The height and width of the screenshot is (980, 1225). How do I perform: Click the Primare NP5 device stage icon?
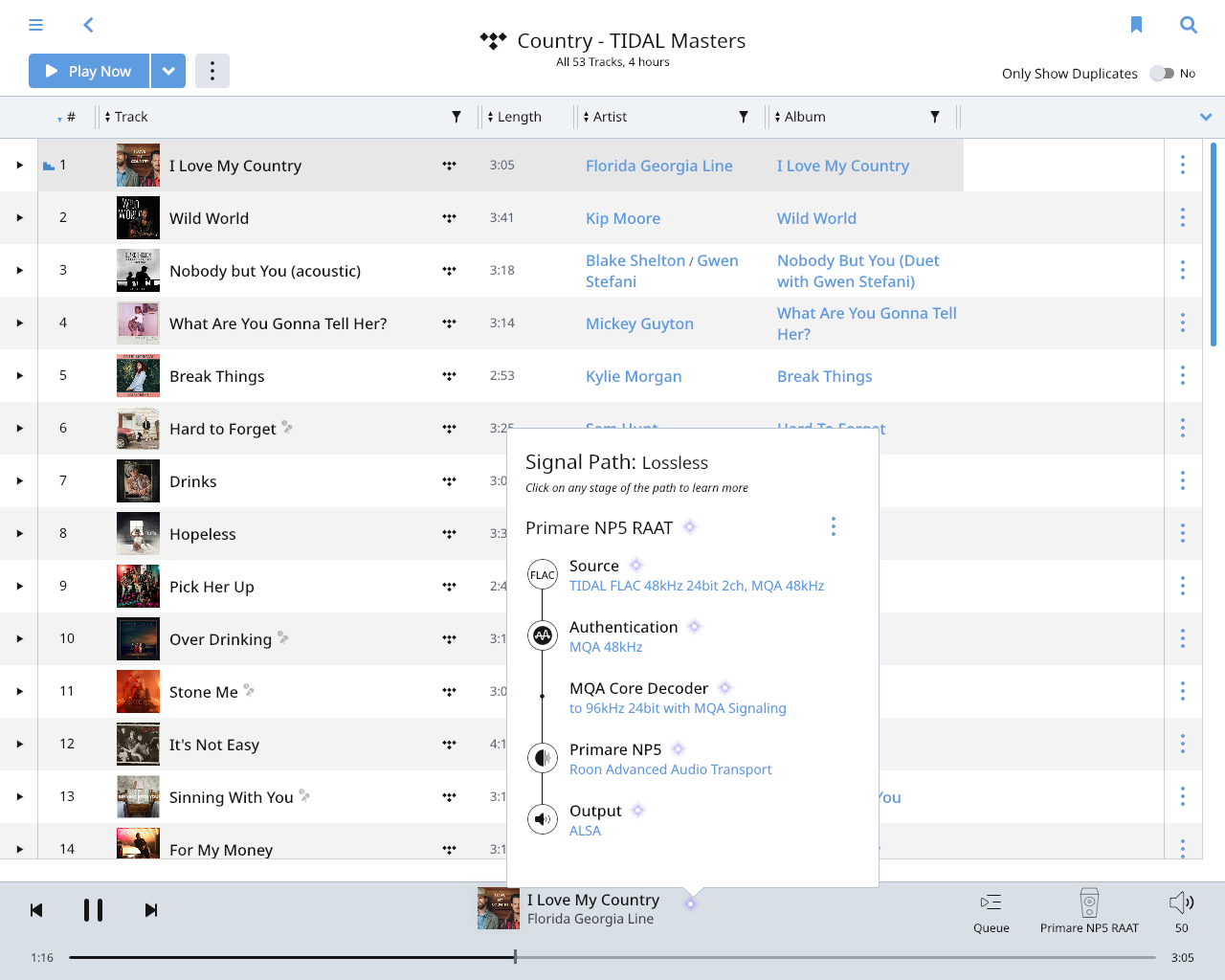pos(543,758)
